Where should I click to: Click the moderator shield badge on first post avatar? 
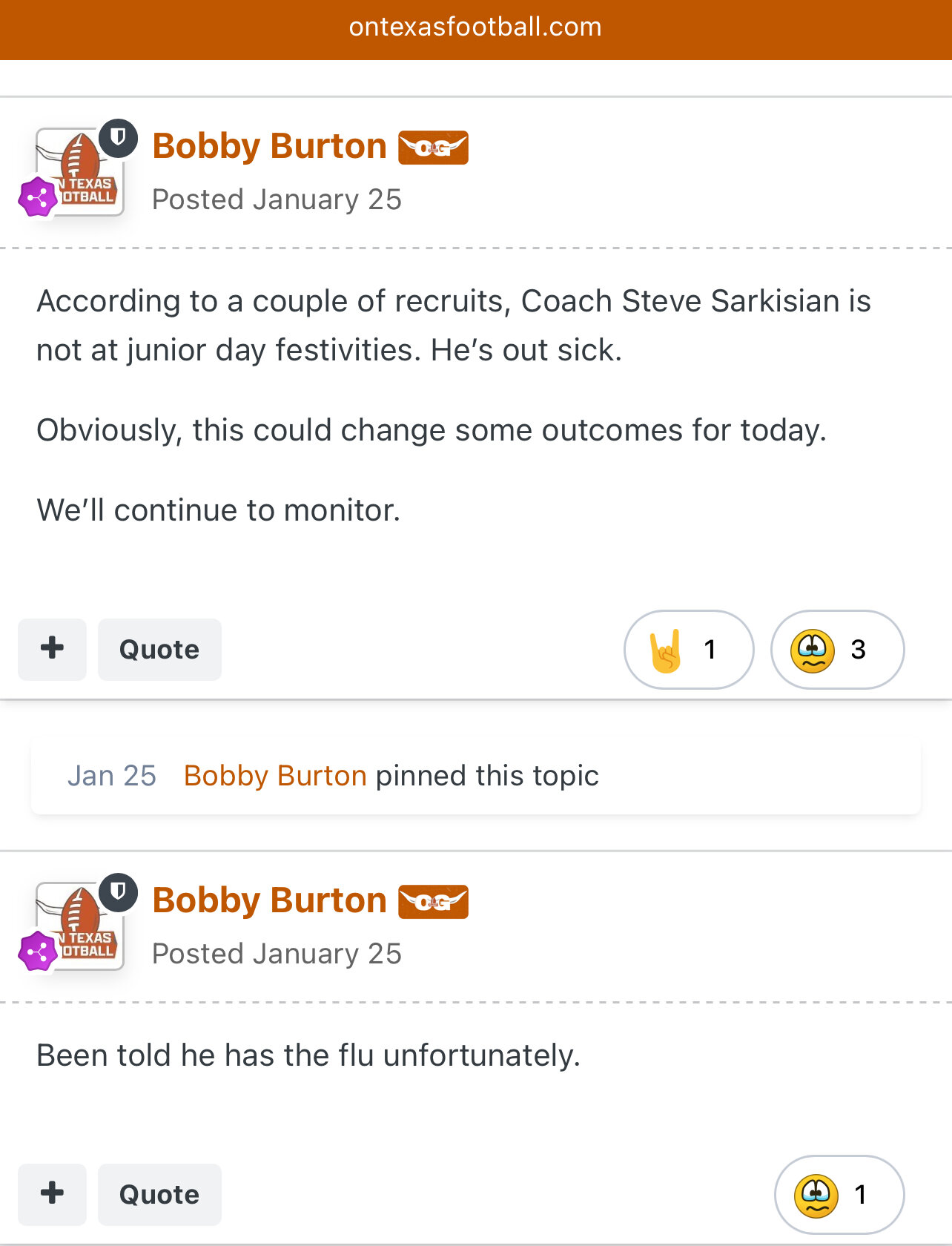coord(118,137)
